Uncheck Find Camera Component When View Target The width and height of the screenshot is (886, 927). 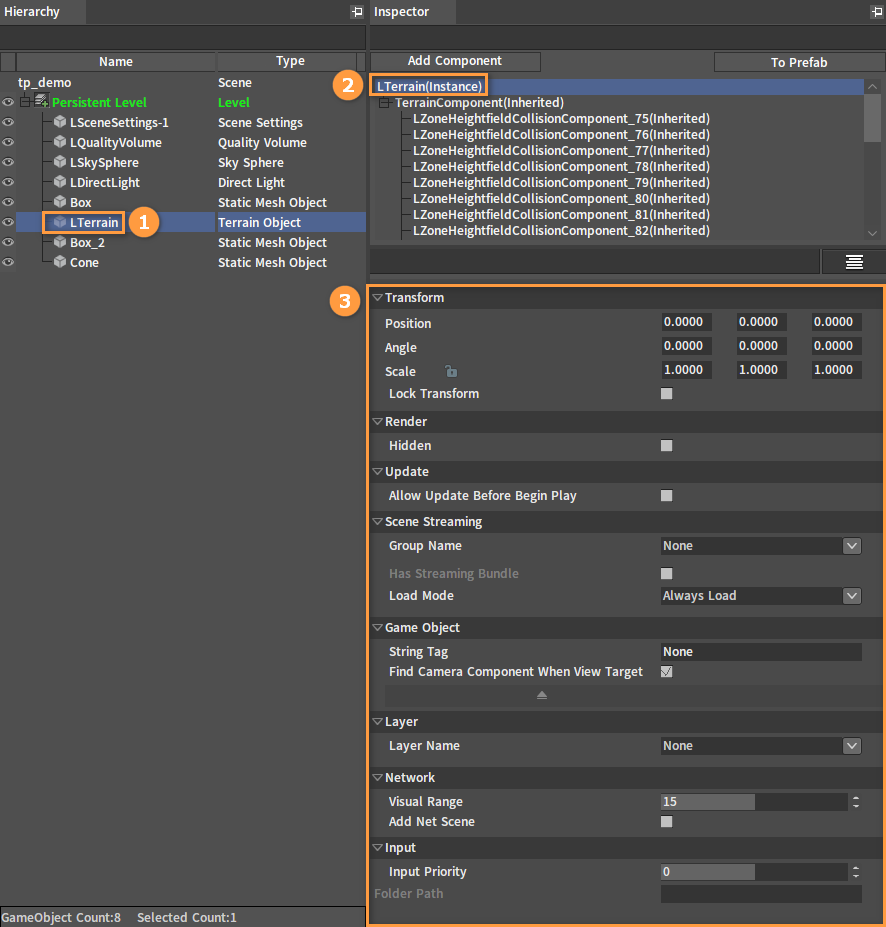pos(667,672)
